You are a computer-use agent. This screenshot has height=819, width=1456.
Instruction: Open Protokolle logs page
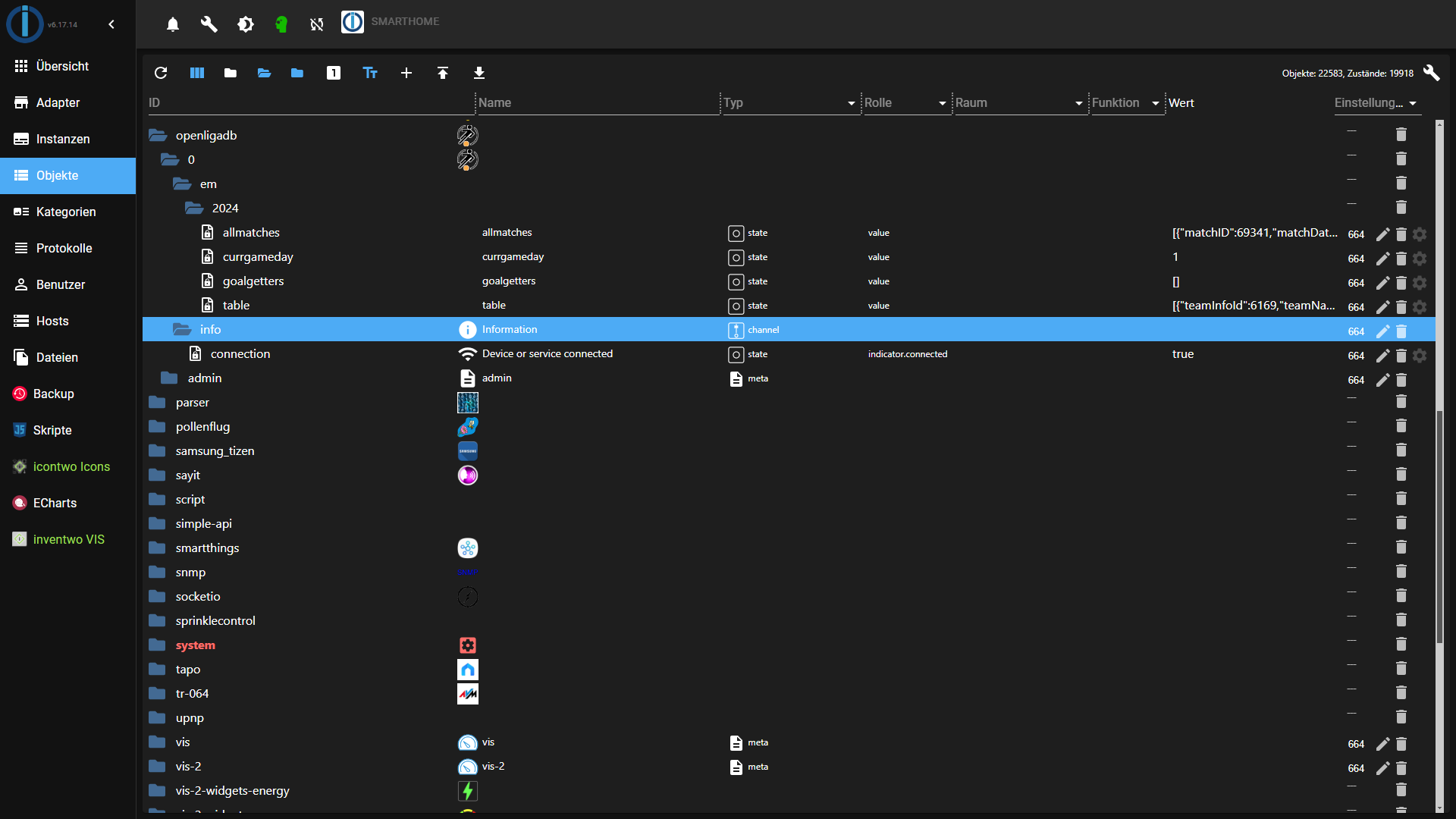[x=67, y=248]
